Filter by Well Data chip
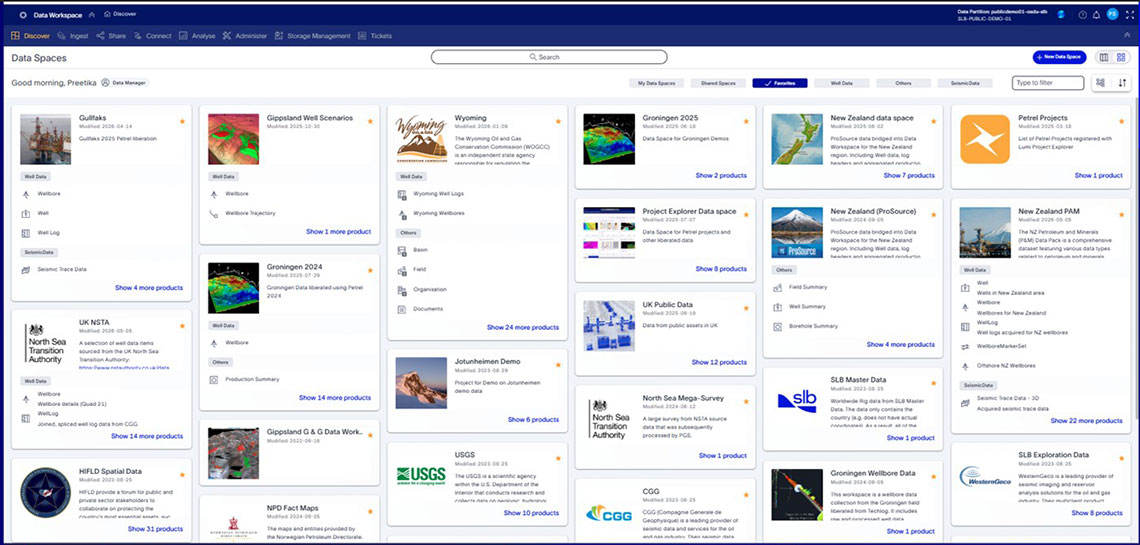 [841, 83]
